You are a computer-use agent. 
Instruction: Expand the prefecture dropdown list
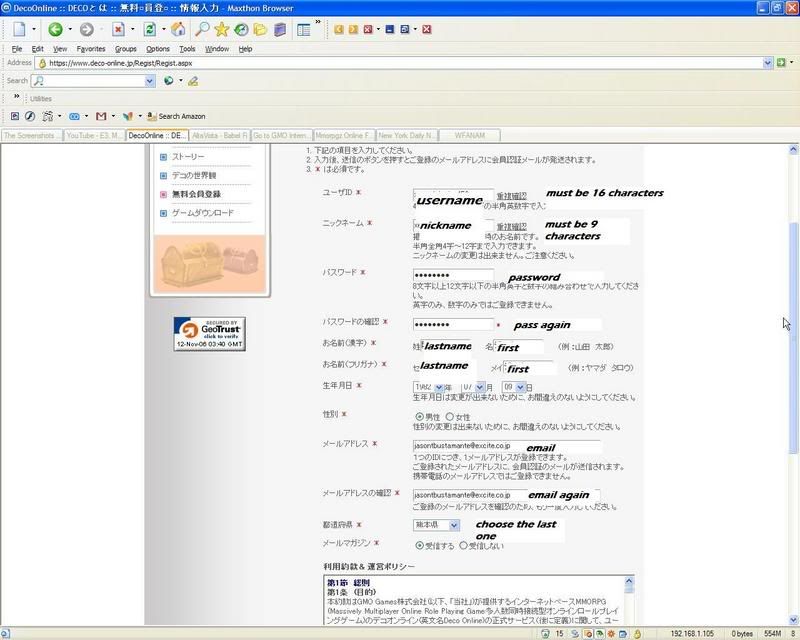[453, 525]
